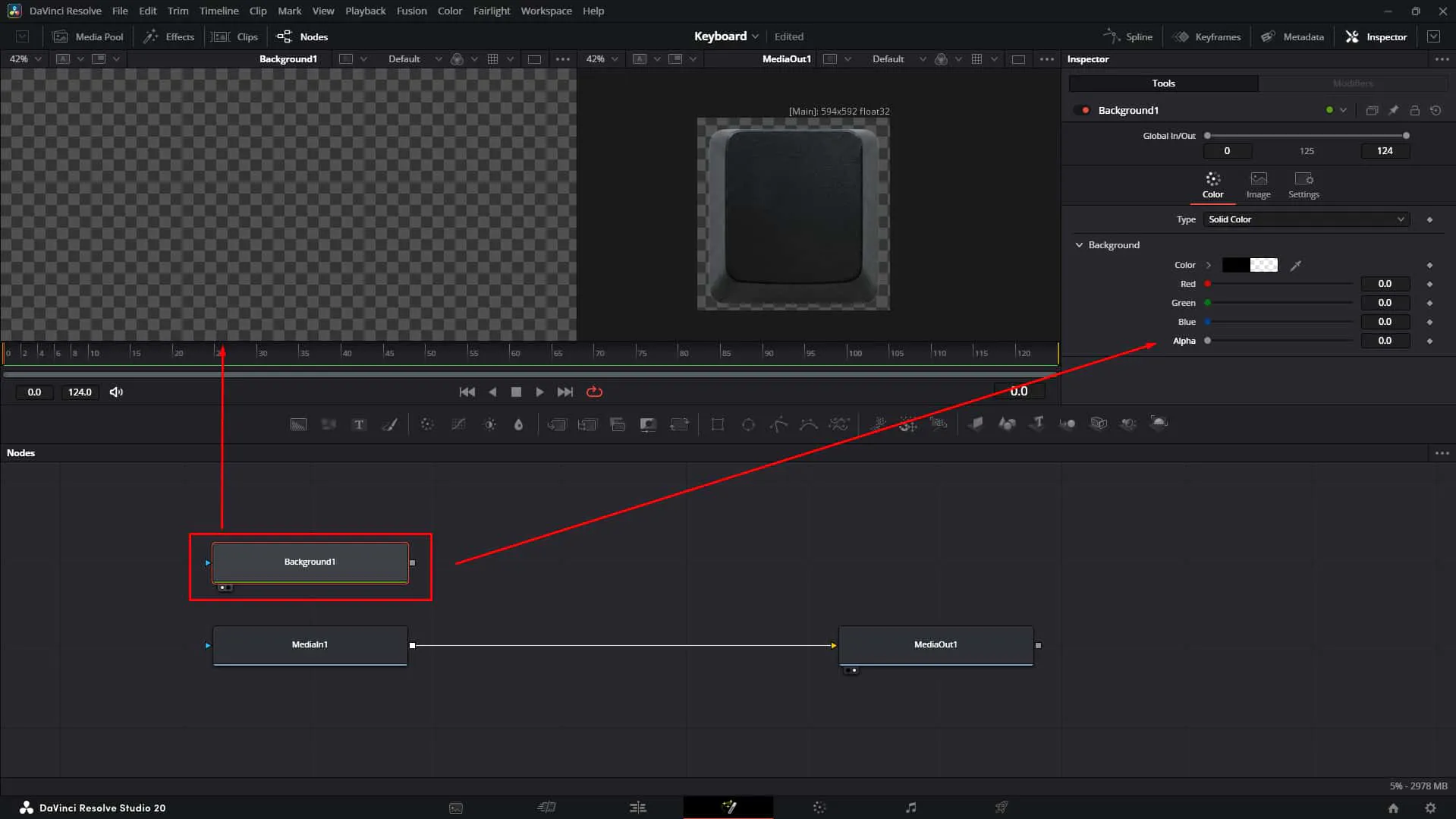Open the Workspace menu
The width and height of the screenshot is (1456, 819).
point(546,11)
